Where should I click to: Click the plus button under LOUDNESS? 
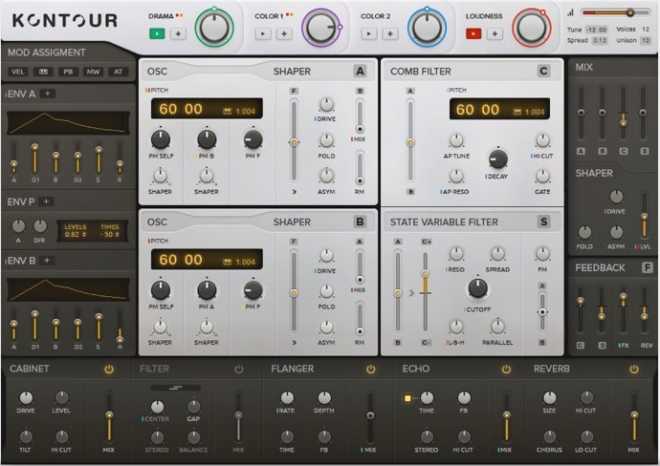point(495,33)
